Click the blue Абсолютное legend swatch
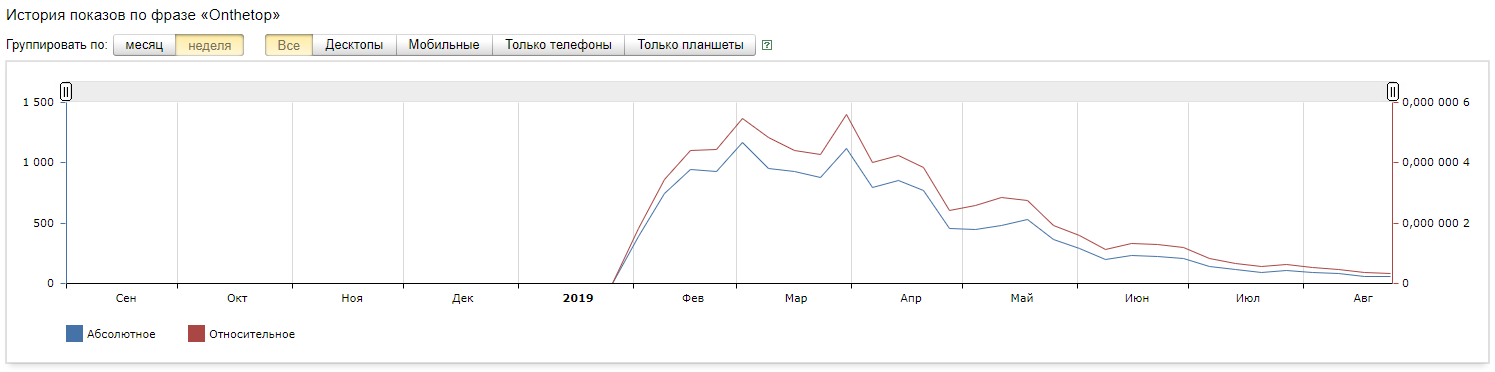The width and height of the screenshot is (1495, 372). [74, 334]
